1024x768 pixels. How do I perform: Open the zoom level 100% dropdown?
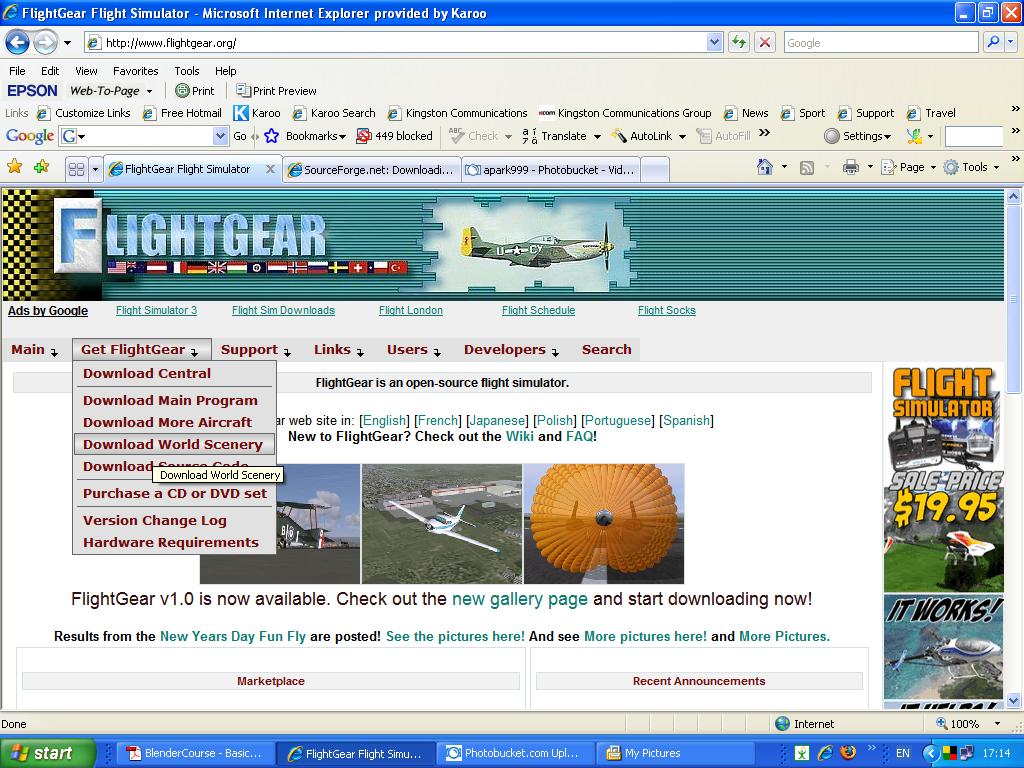tap(997, 724)
